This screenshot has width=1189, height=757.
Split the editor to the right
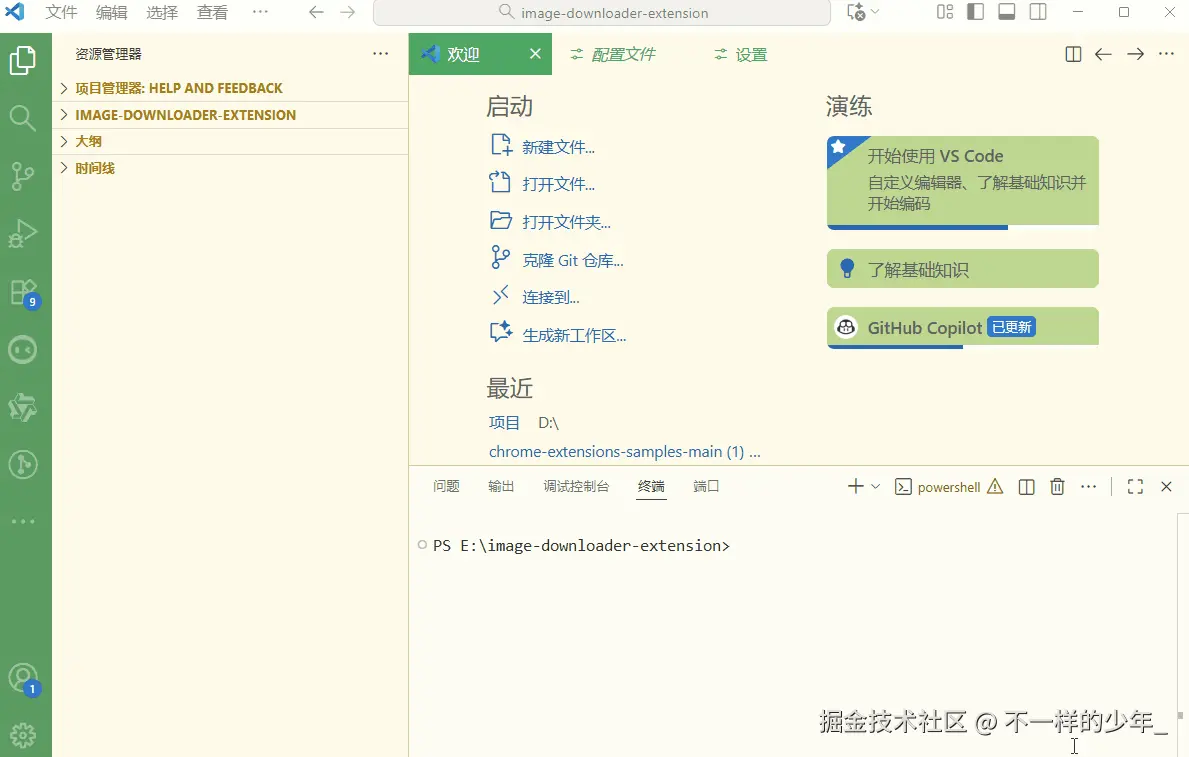(x=1073, y=54)
